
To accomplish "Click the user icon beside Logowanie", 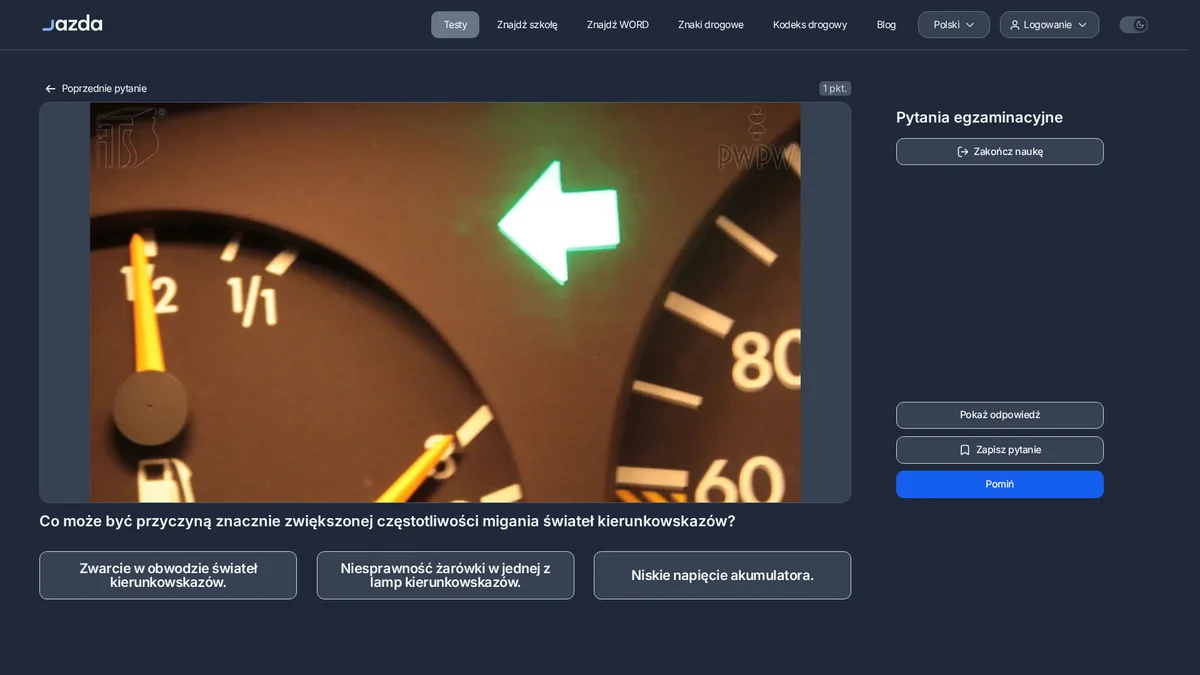I will coord(1015,25).
